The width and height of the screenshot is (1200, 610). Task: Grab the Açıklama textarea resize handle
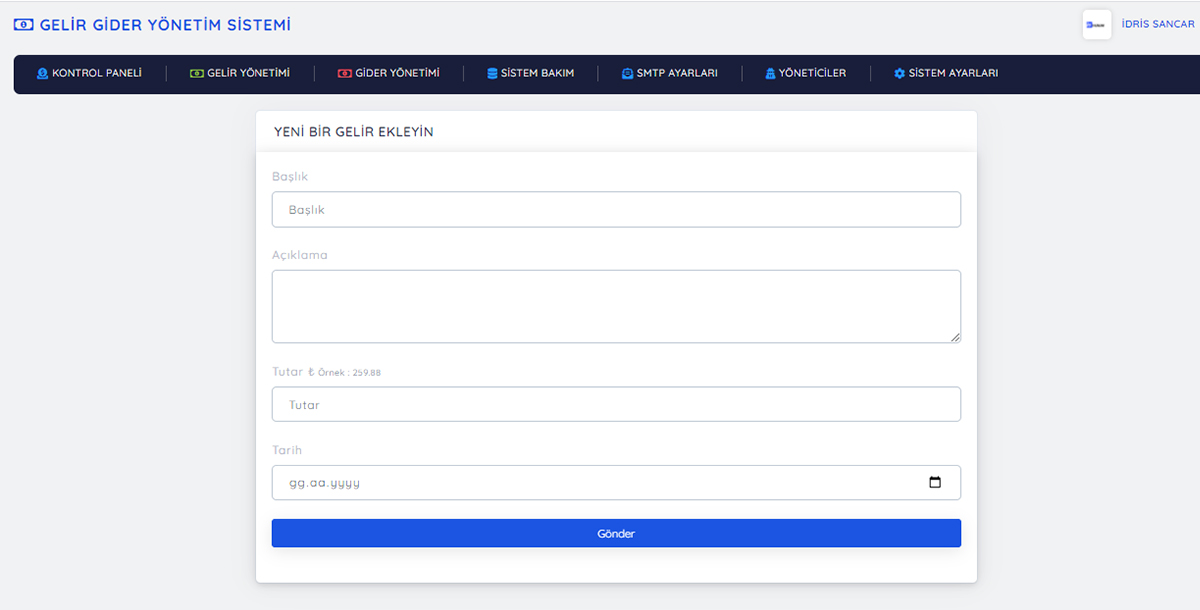(x=956, y=338)
